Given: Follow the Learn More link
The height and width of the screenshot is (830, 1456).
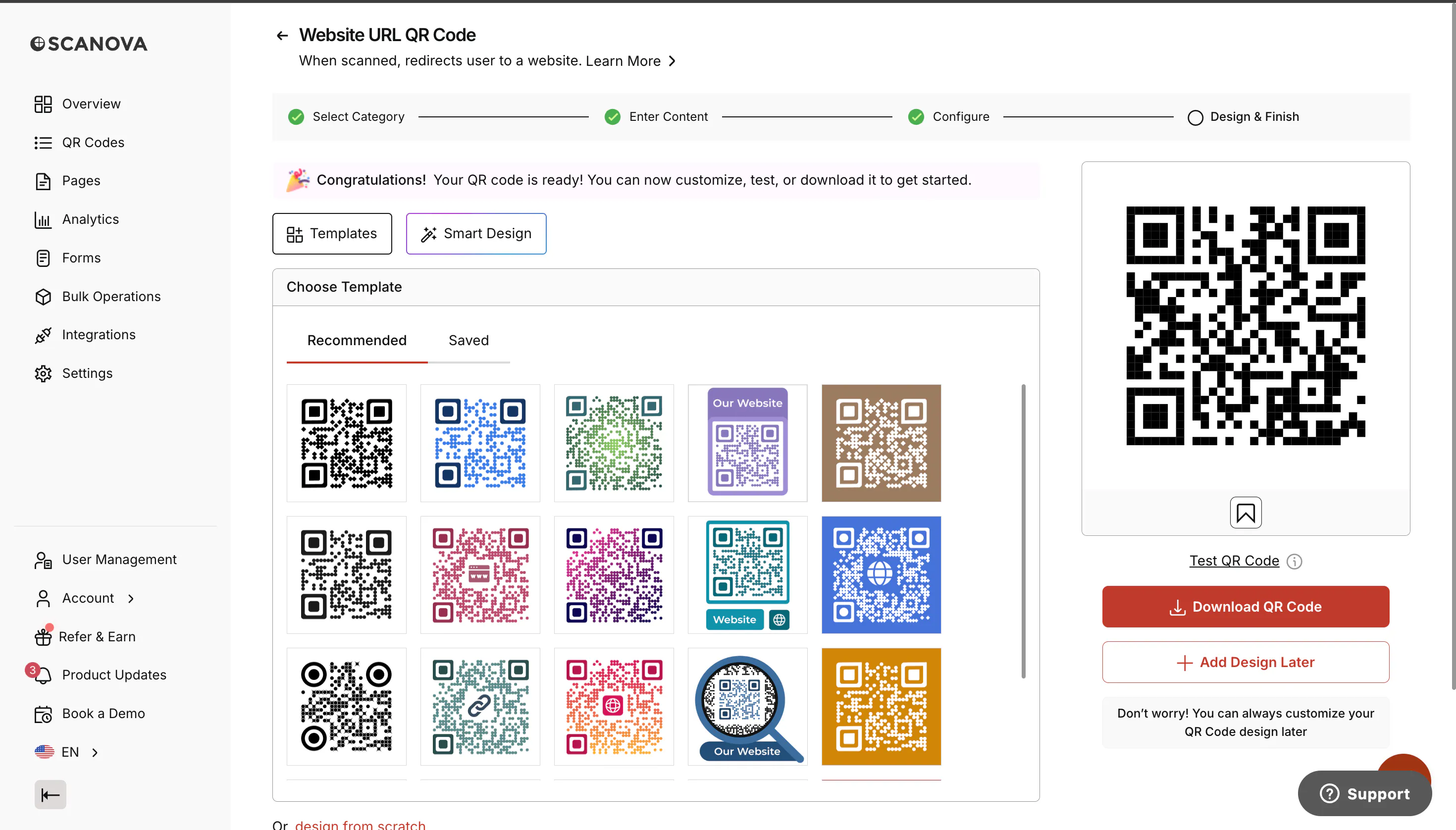Looking at the screenshot, I should point(623,61).
